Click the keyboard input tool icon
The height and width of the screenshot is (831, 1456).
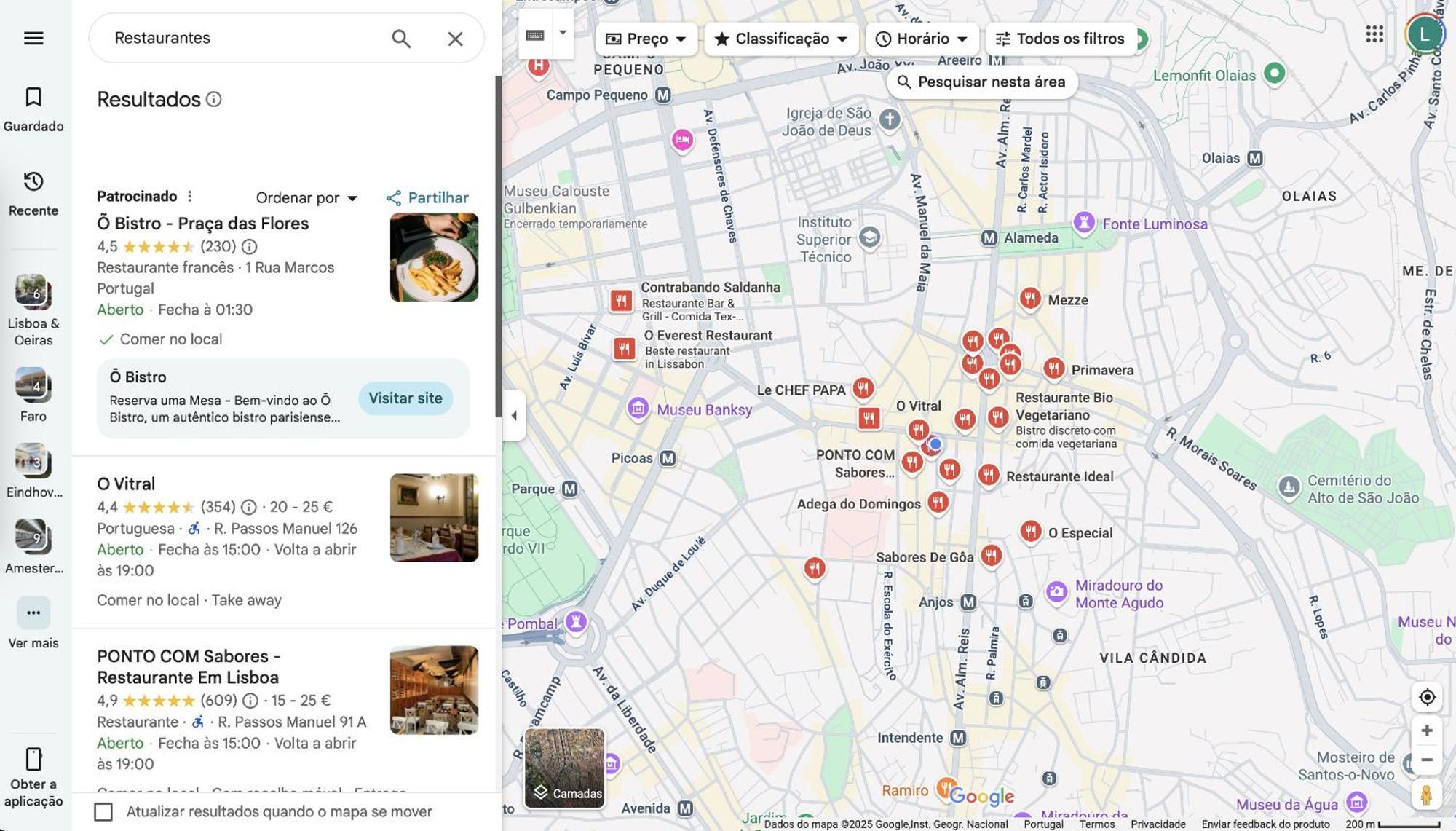[535, 34]
